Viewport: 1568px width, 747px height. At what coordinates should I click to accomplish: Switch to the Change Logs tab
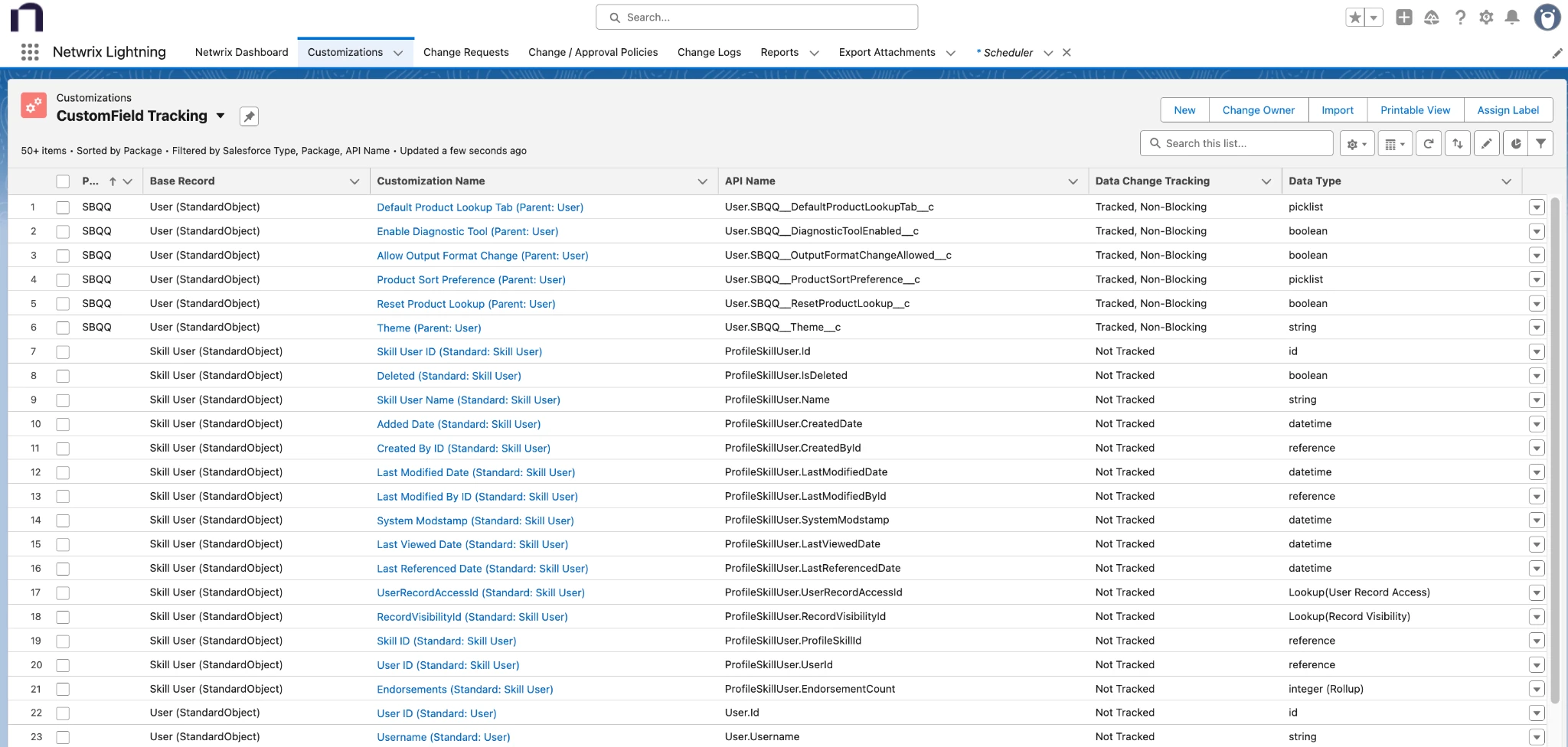click(709, 52)
